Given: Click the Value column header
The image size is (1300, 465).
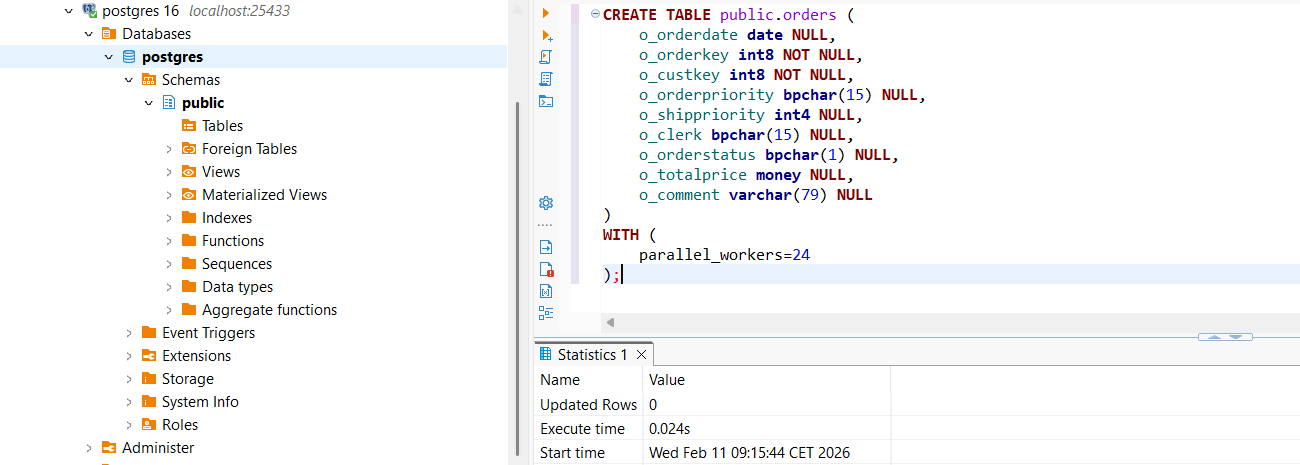Looking at the screenshot, I should pos(767,380).
